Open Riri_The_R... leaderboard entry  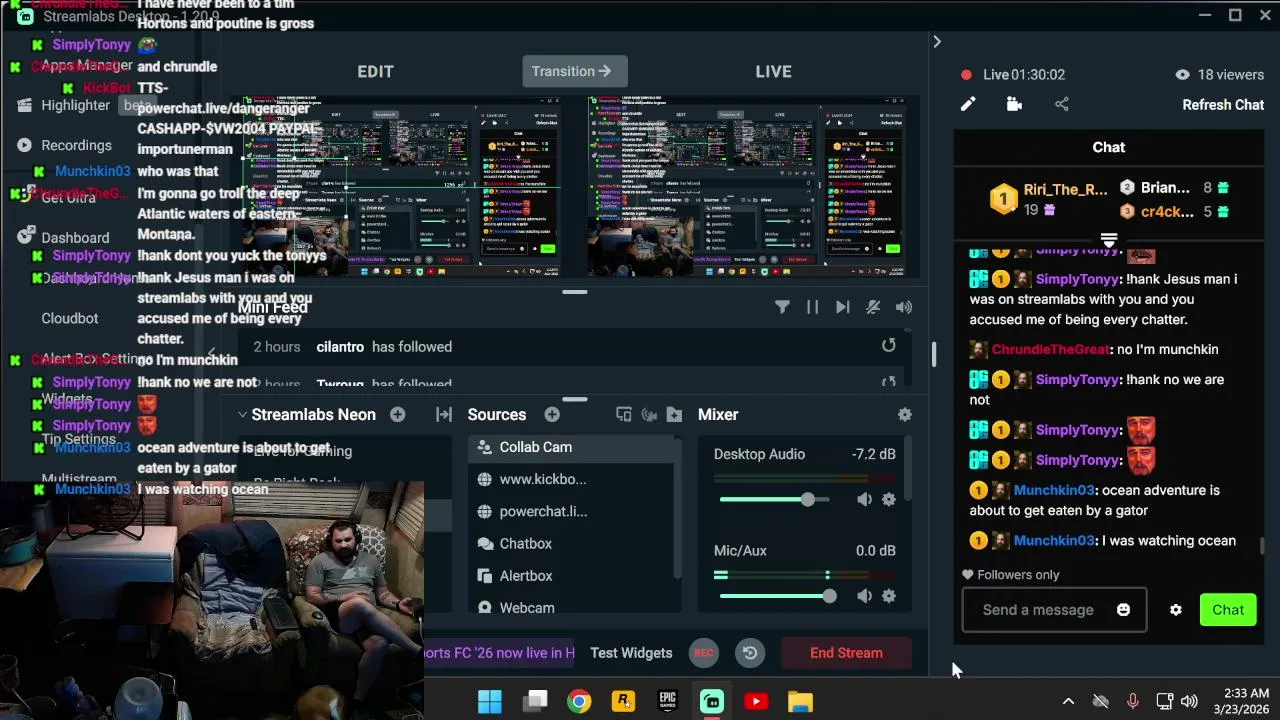[x=1046, y=199]
